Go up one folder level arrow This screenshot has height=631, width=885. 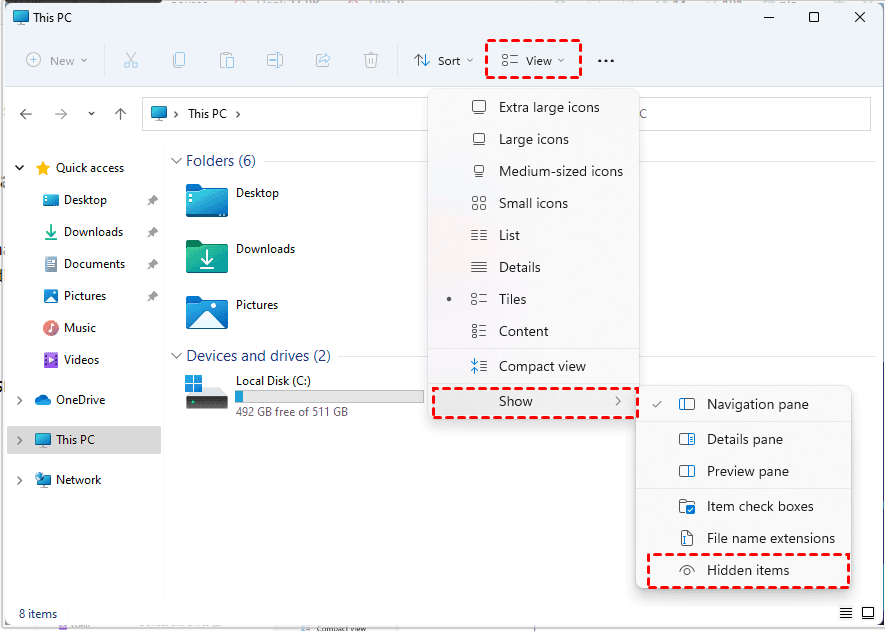pyautogui.click(x=121, y=114)
